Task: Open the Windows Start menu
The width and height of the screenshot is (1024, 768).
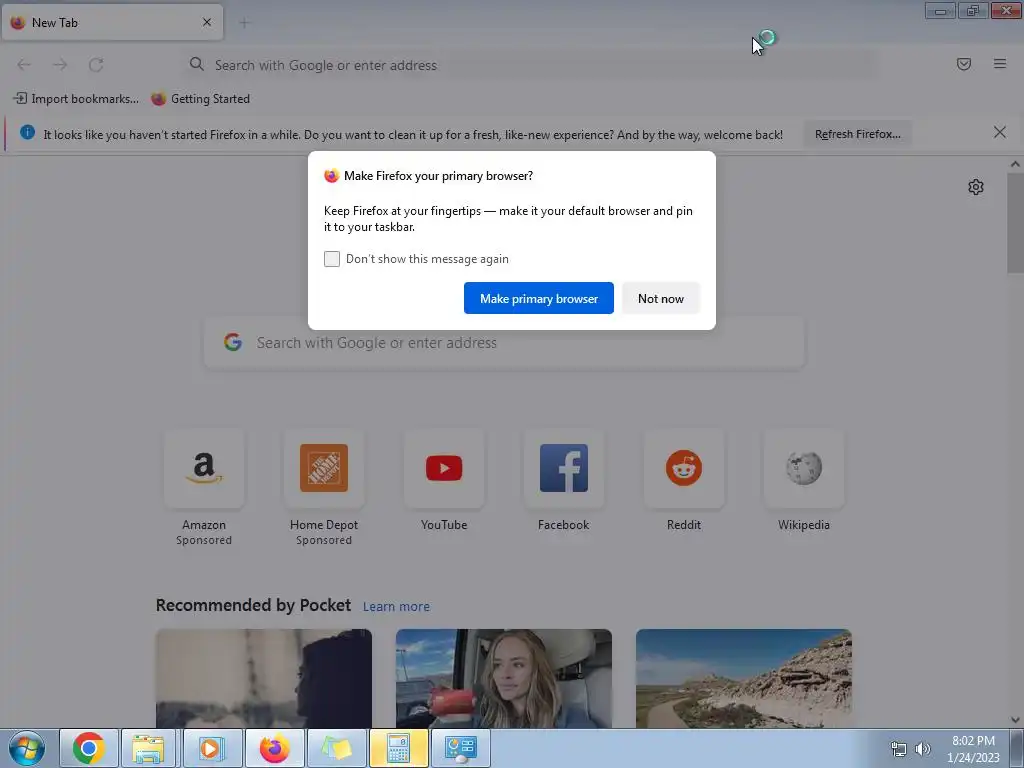Action: pos(27,748)
